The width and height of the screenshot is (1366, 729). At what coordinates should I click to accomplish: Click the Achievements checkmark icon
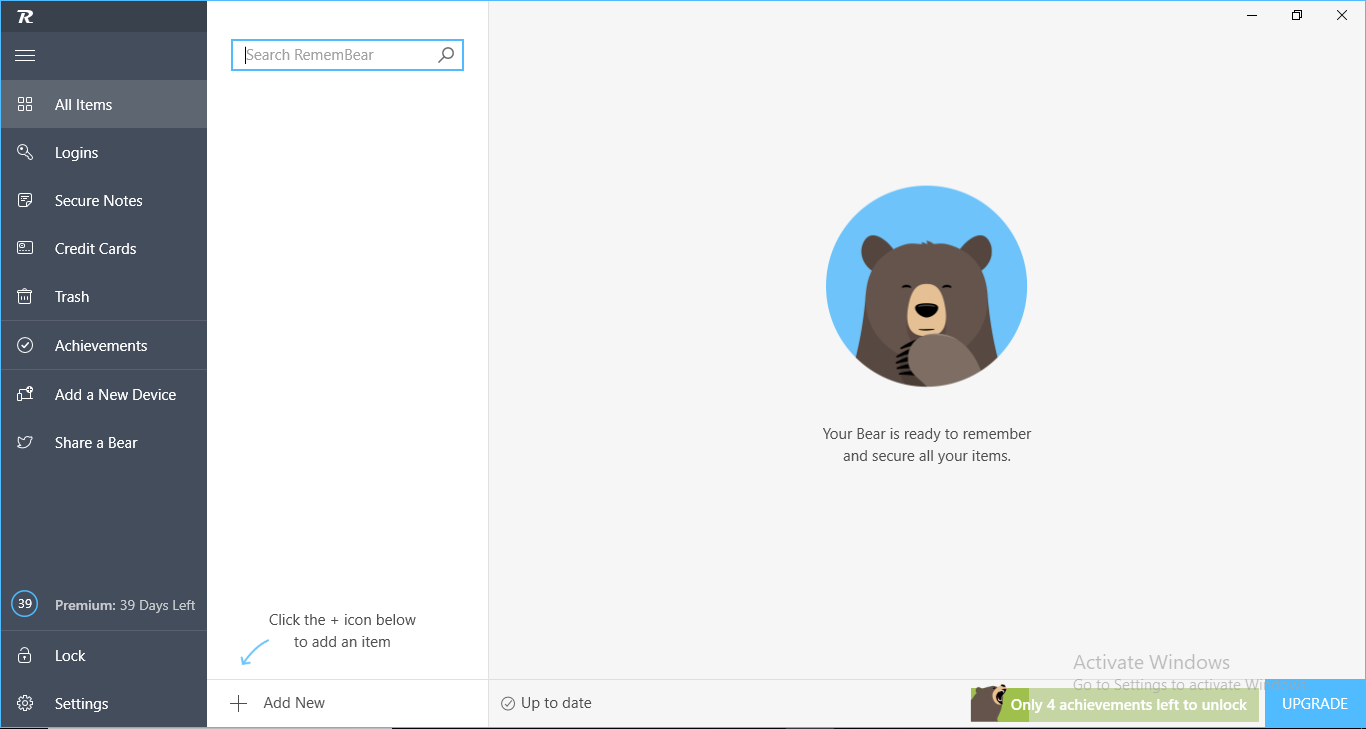pos(26,345)
